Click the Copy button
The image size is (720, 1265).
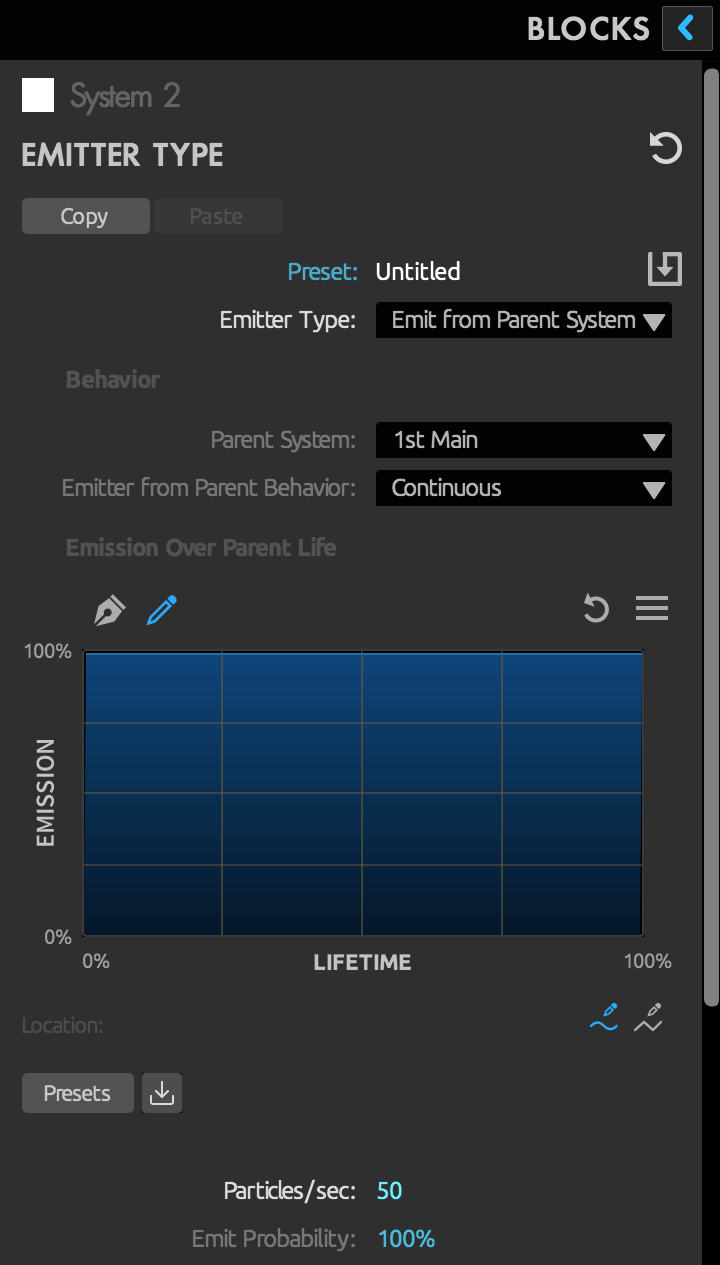click(85, 216)
